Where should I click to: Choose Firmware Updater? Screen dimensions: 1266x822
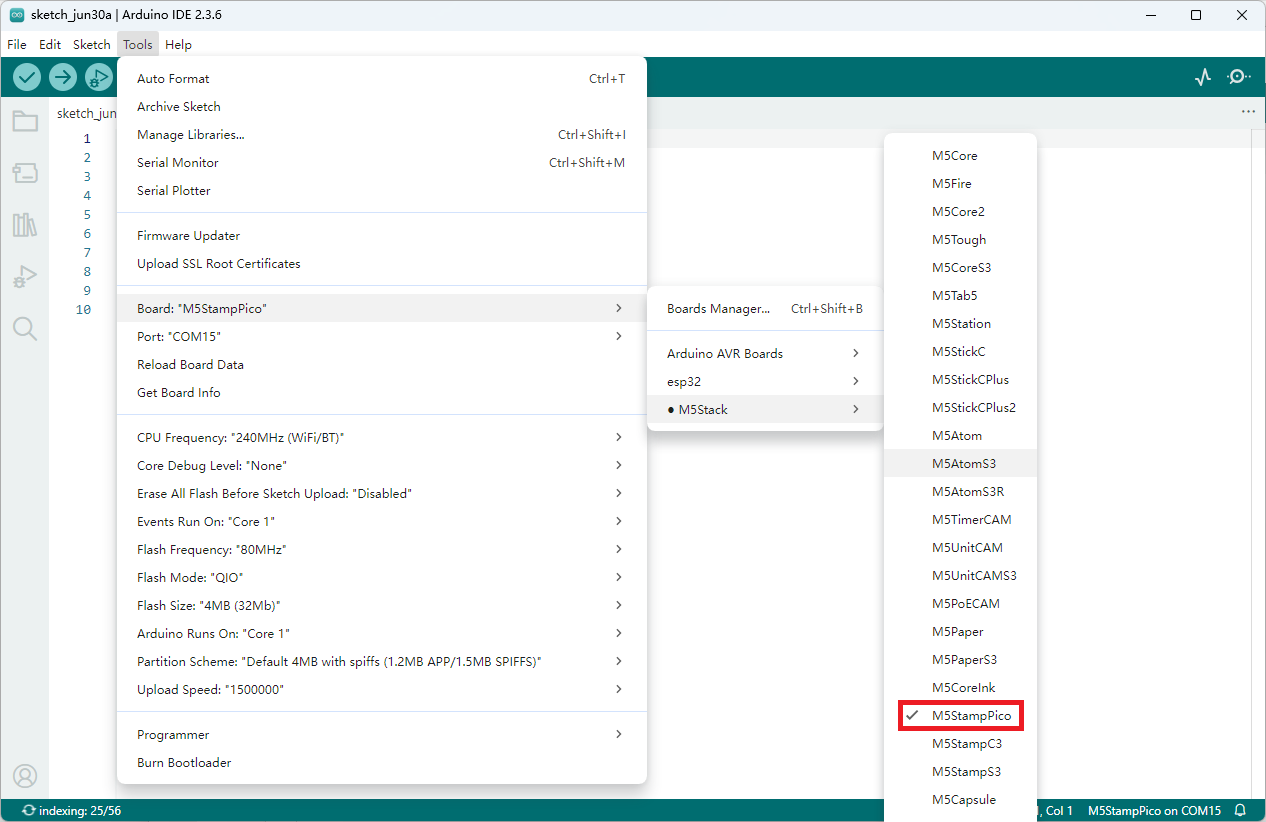tap(382, 235)
